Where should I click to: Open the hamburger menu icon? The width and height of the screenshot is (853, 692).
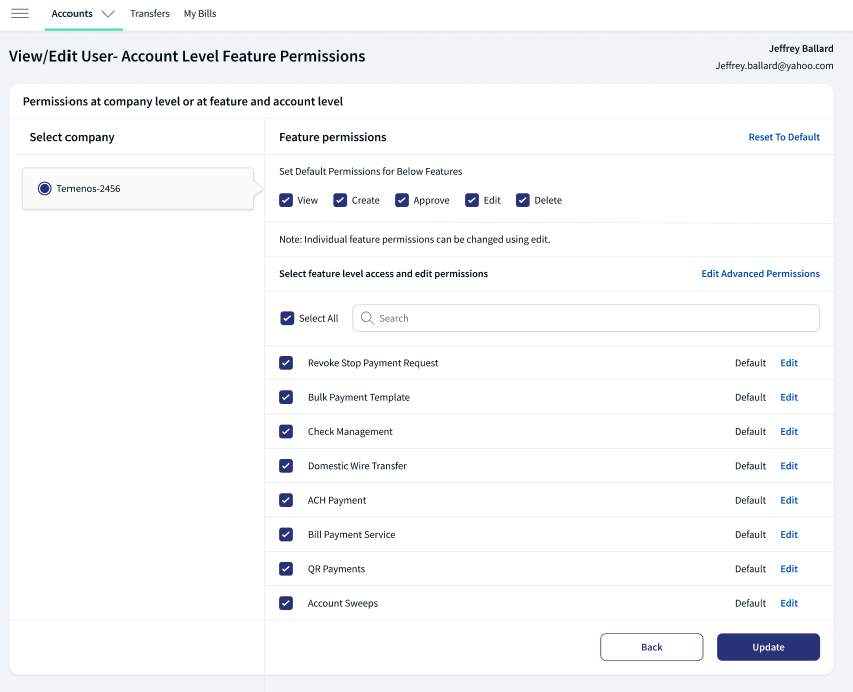[20, 14]
